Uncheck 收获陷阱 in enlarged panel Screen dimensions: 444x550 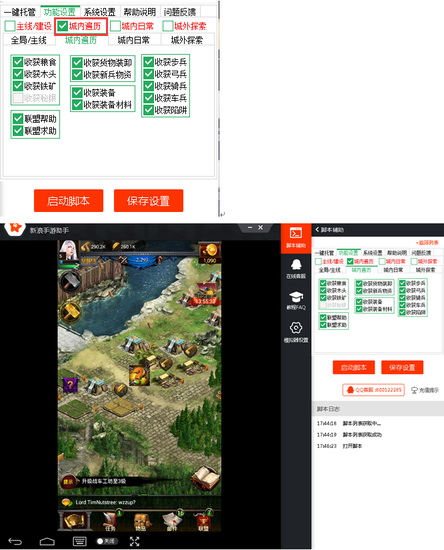pos(149,110)
